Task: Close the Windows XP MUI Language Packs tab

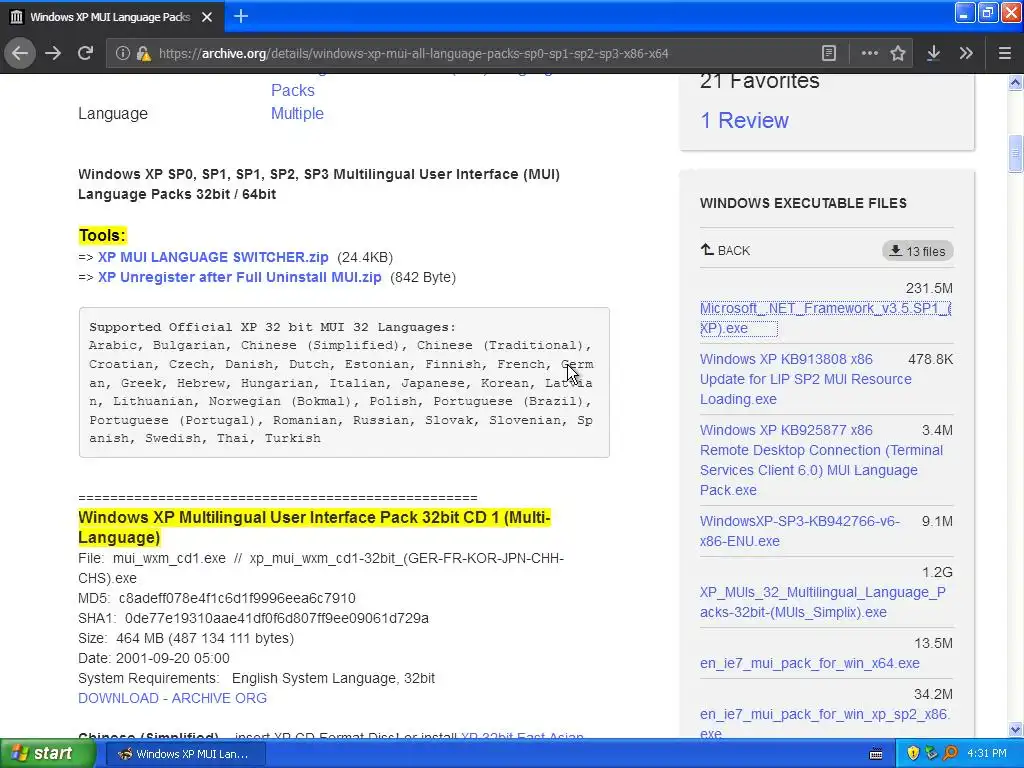Action: click(x=207, y=17)
